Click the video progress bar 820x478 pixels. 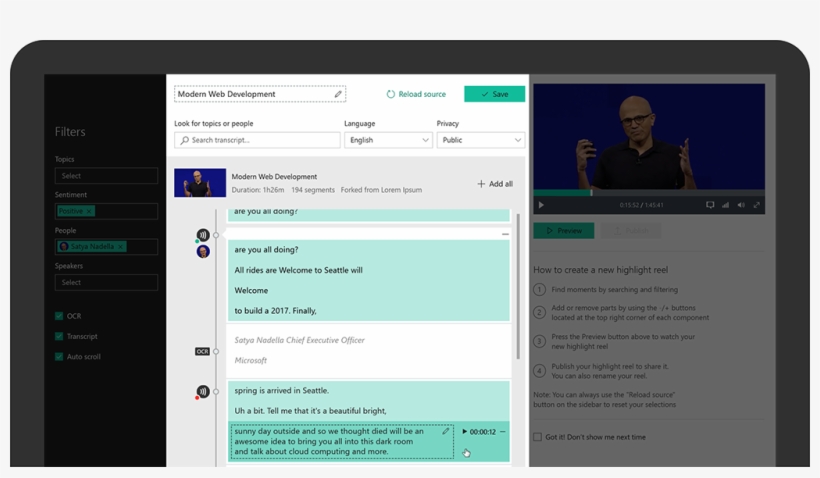click(x=648, y=192)
